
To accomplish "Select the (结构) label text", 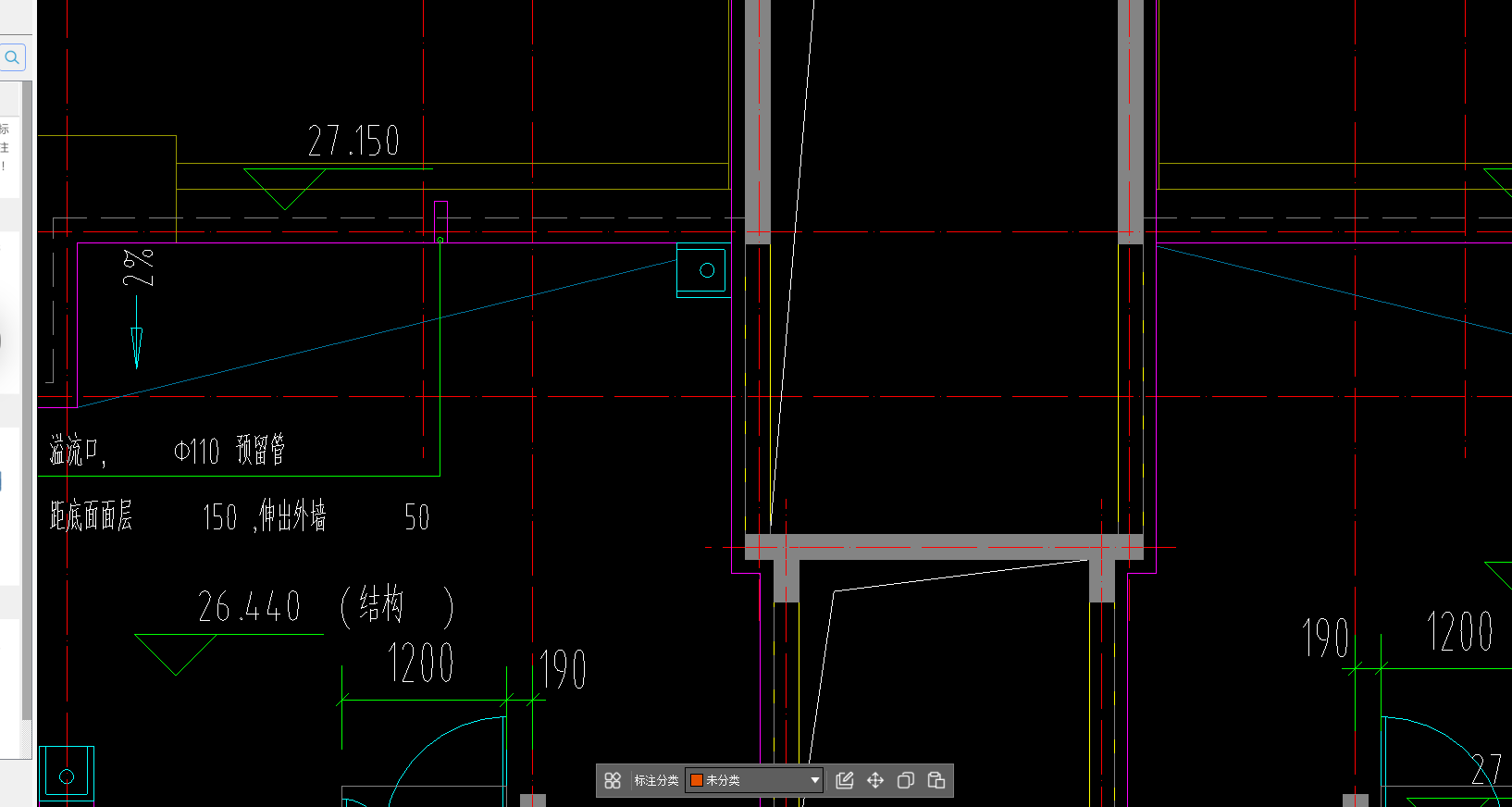I will click(x=397, y=606).
